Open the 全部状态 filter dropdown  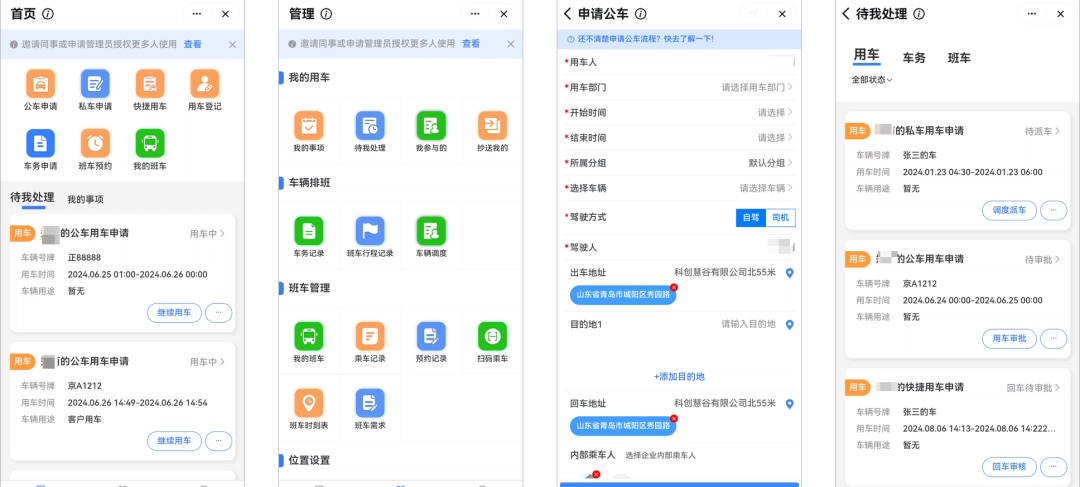872,80
